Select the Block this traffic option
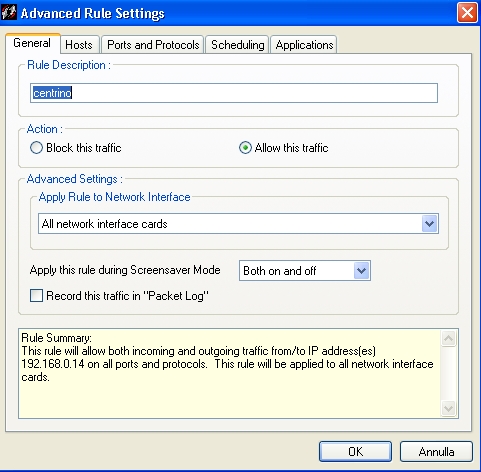 click(x=36, y=148)
